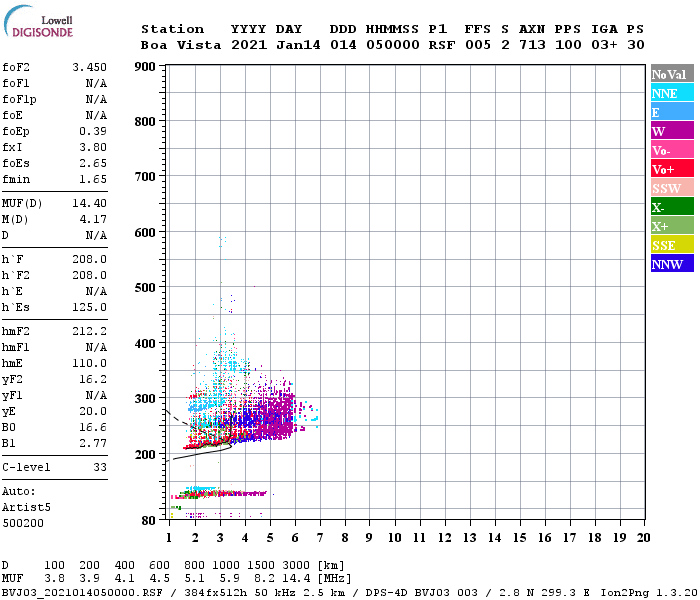Click the h`Es value 125.0
700x600 pixels.
(89, 307)
